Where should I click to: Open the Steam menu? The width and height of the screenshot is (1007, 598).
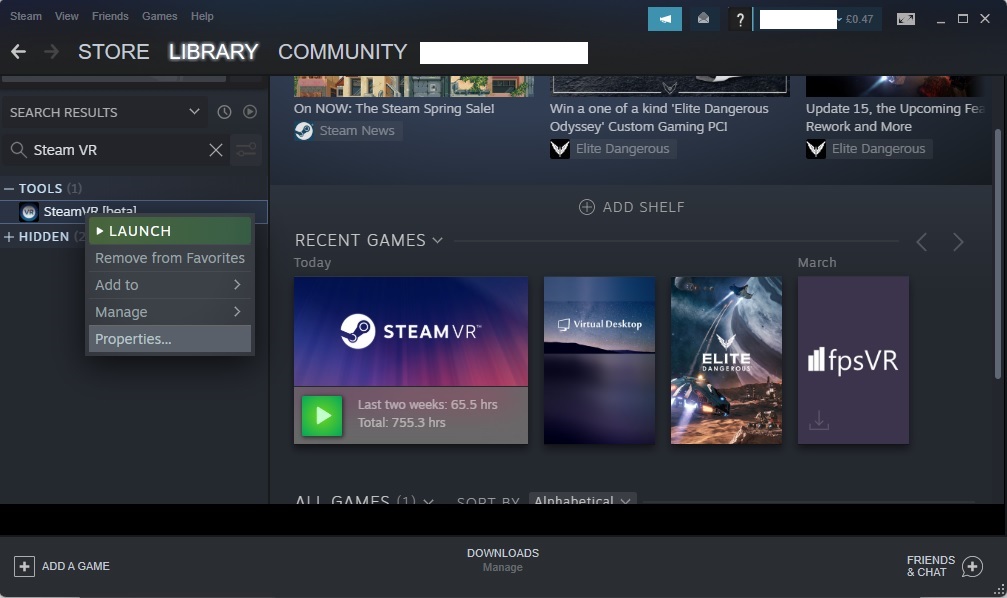pos(26,16)
